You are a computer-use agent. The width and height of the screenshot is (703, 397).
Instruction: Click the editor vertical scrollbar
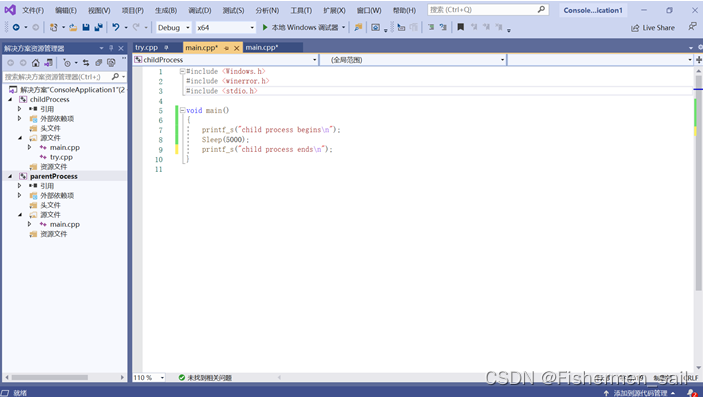pos(698,183)
